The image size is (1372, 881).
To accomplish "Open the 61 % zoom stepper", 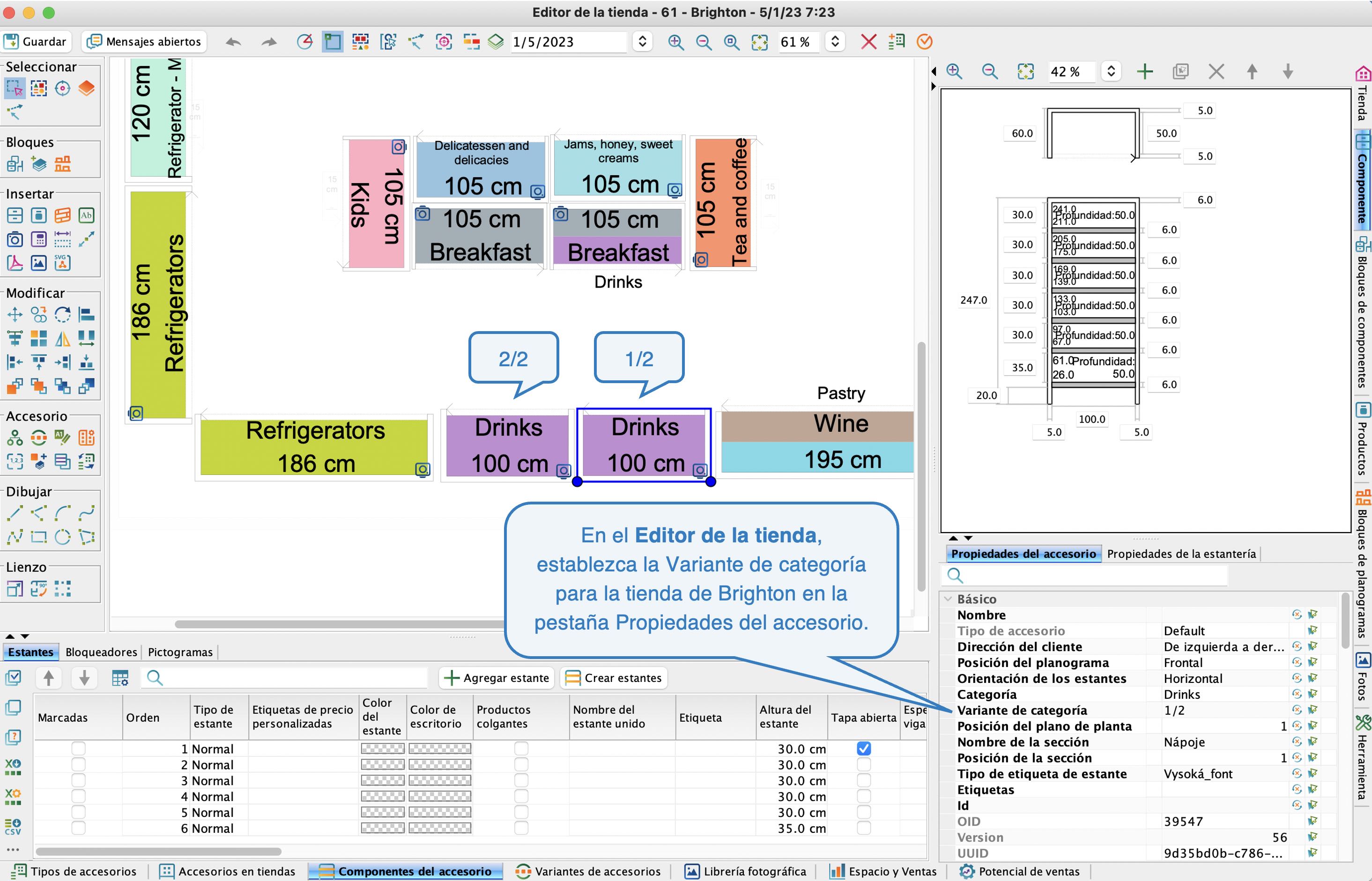I will pyautogui.click(x=835, y=42).
